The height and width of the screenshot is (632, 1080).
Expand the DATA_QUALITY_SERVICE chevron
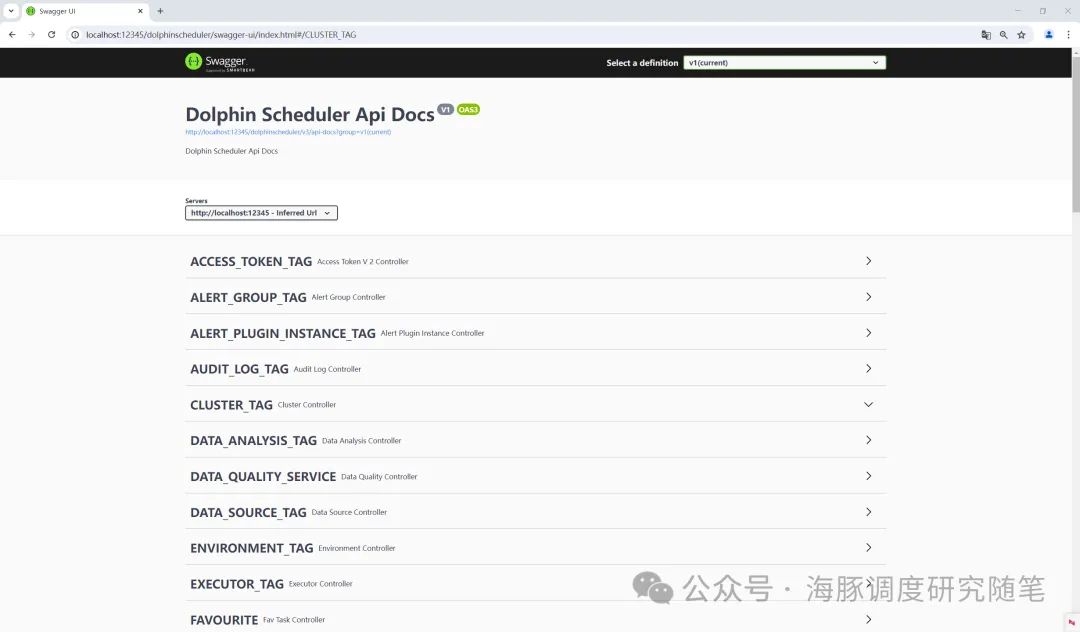pos(868,476)
